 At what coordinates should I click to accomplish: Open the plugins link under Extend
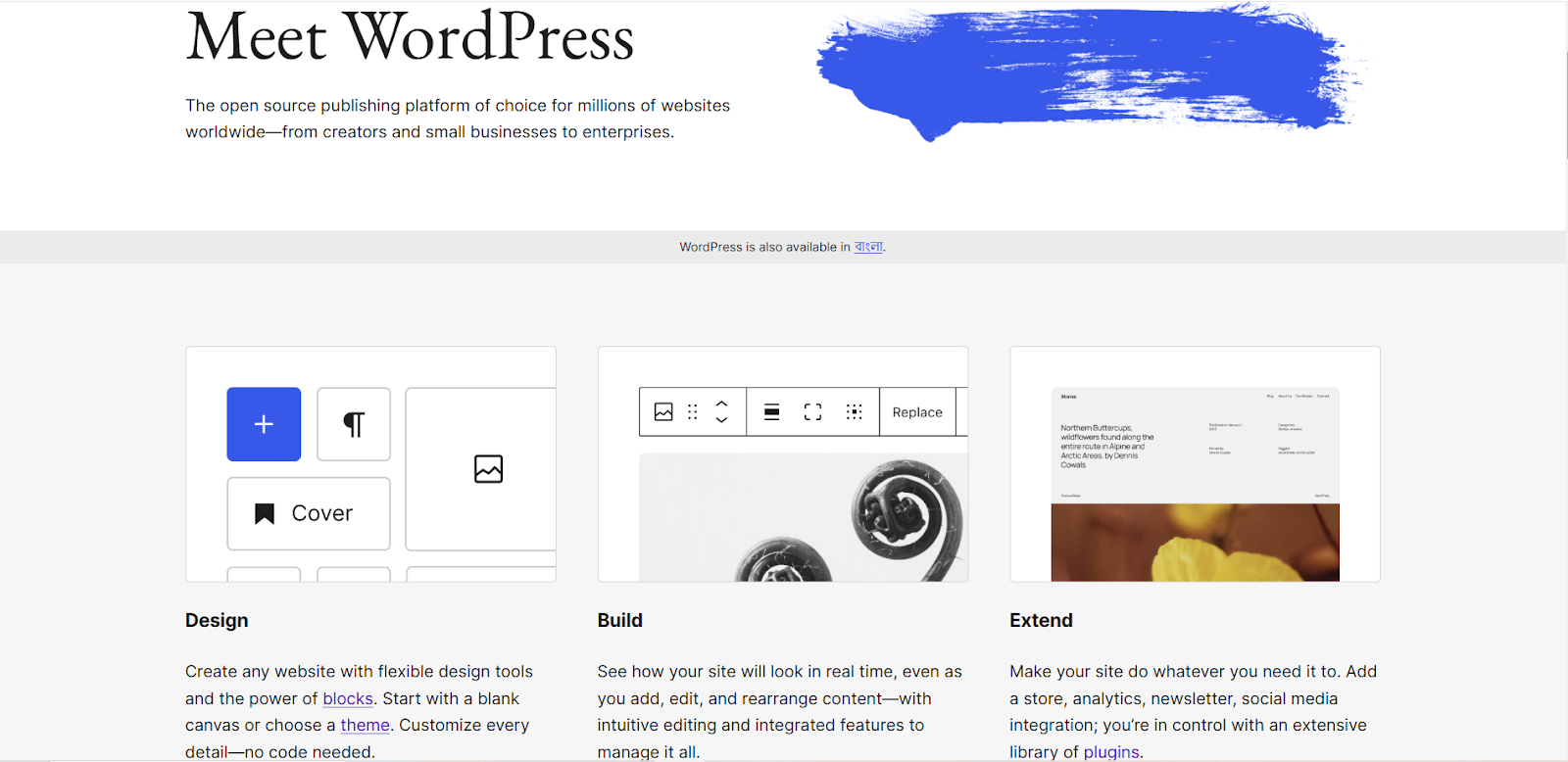1111,752
